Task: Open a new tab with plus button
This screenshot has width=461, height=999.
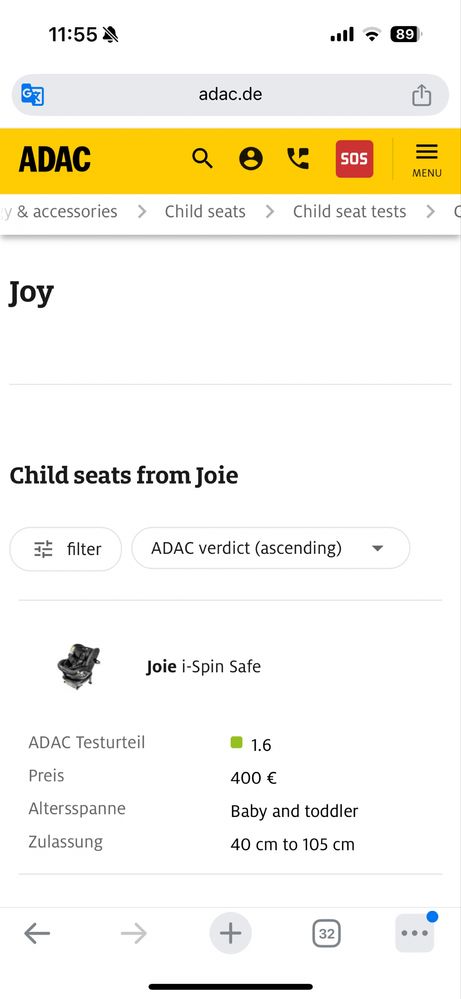Action: tap(230, 934)
